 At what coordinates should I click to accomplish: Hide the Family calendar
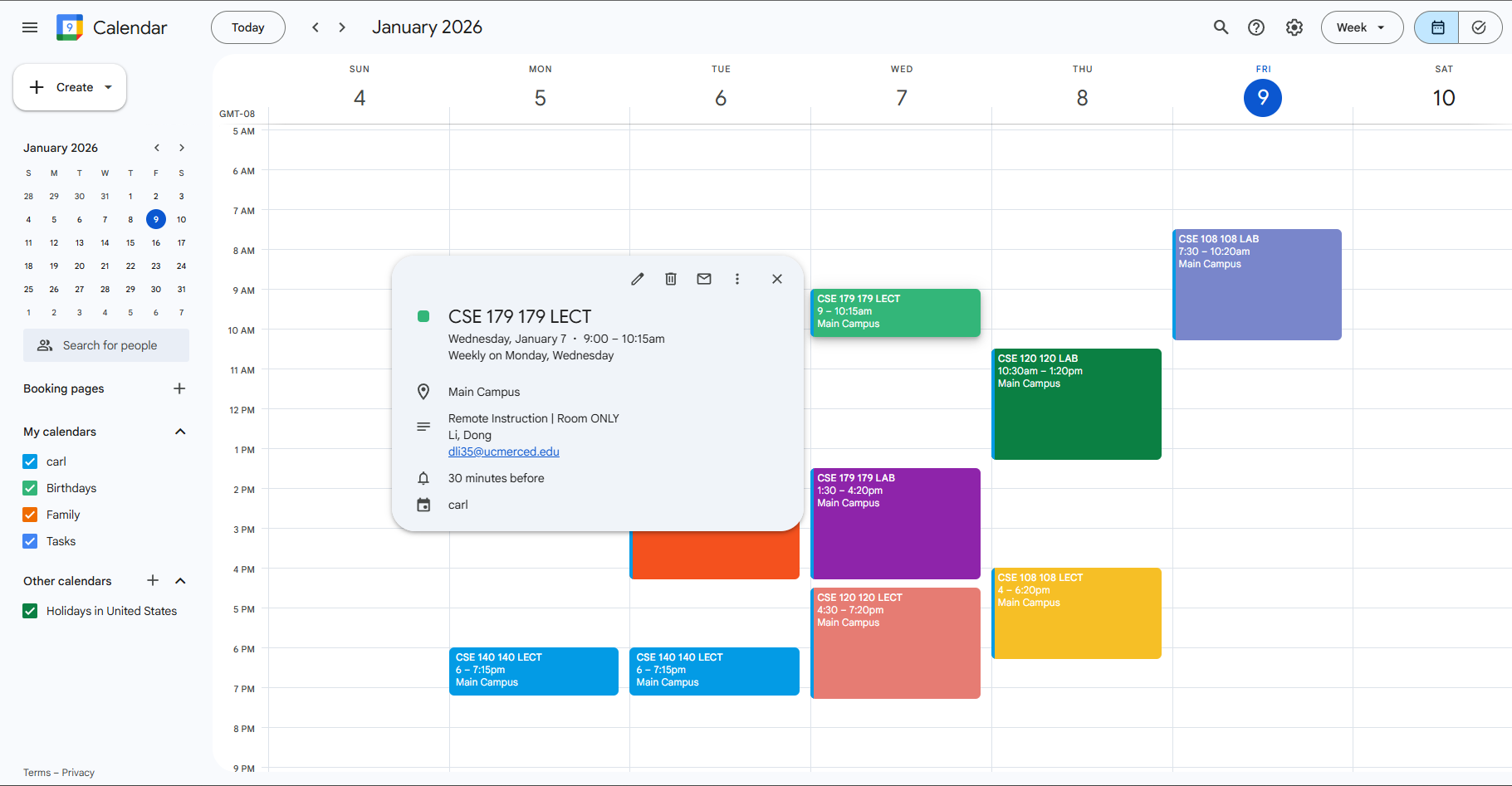tap(30, 514)
